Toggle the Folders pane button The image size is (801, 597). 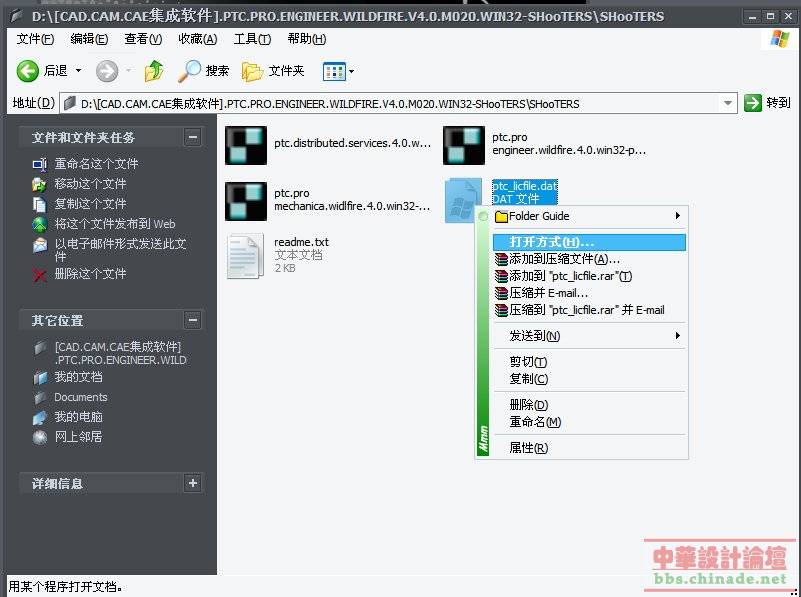click(x=273, y=71)
